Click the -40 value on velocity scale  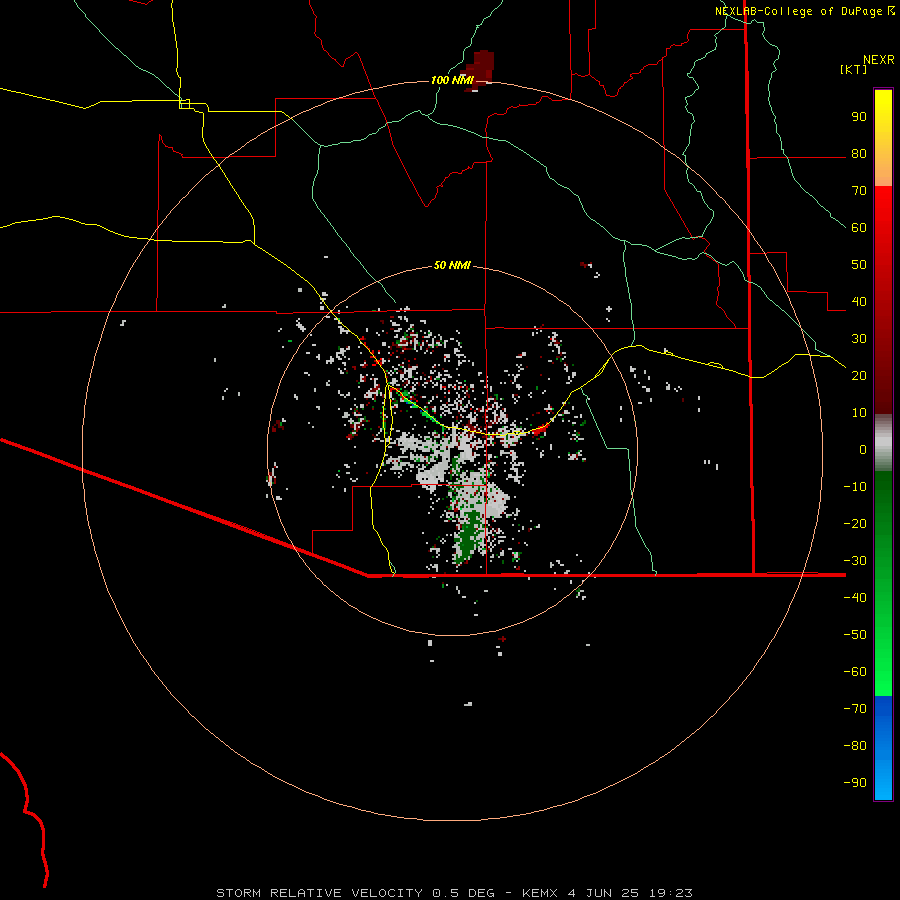tap(855, 598)
